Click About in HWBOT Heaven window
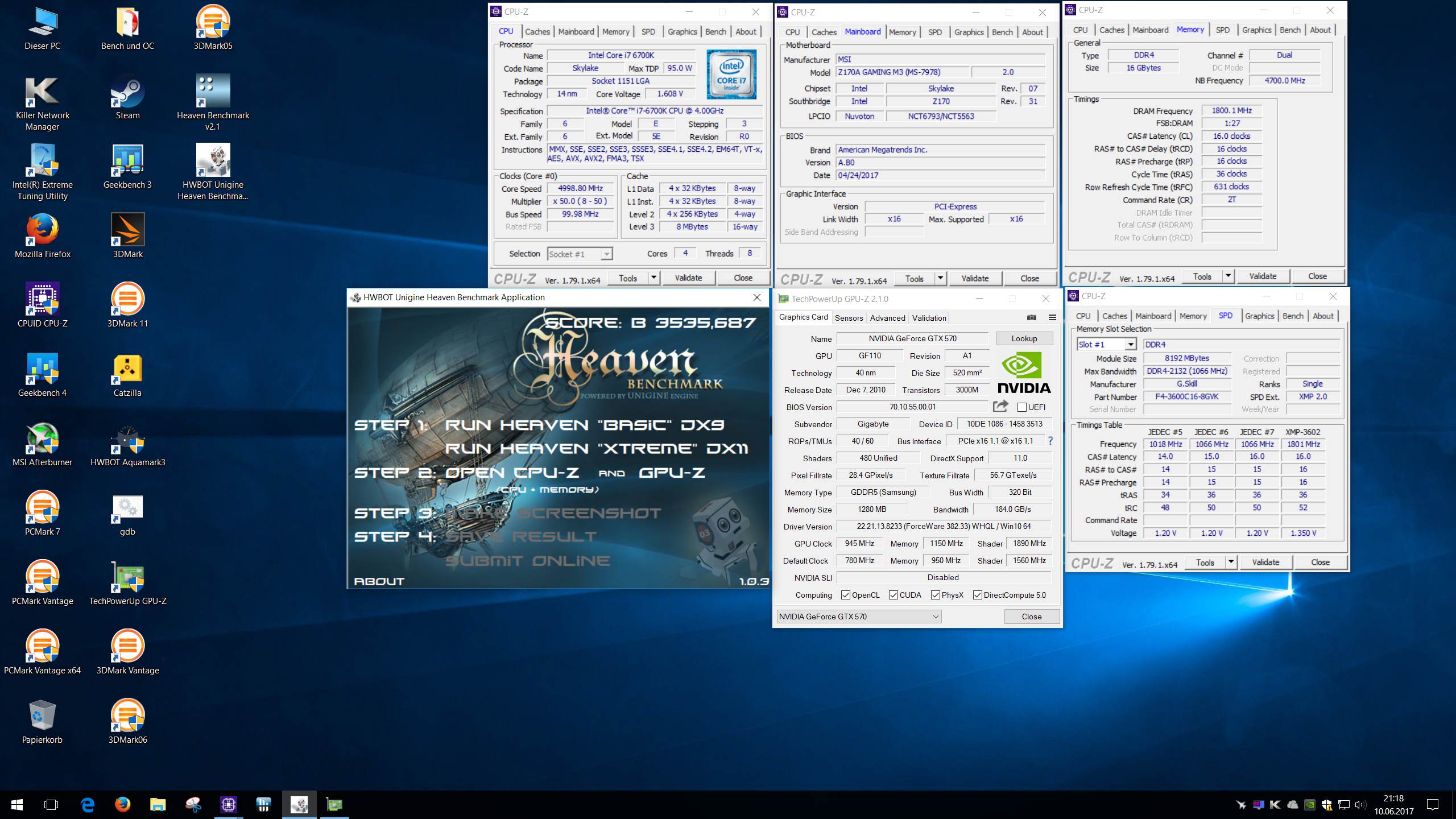 (379, 581)
